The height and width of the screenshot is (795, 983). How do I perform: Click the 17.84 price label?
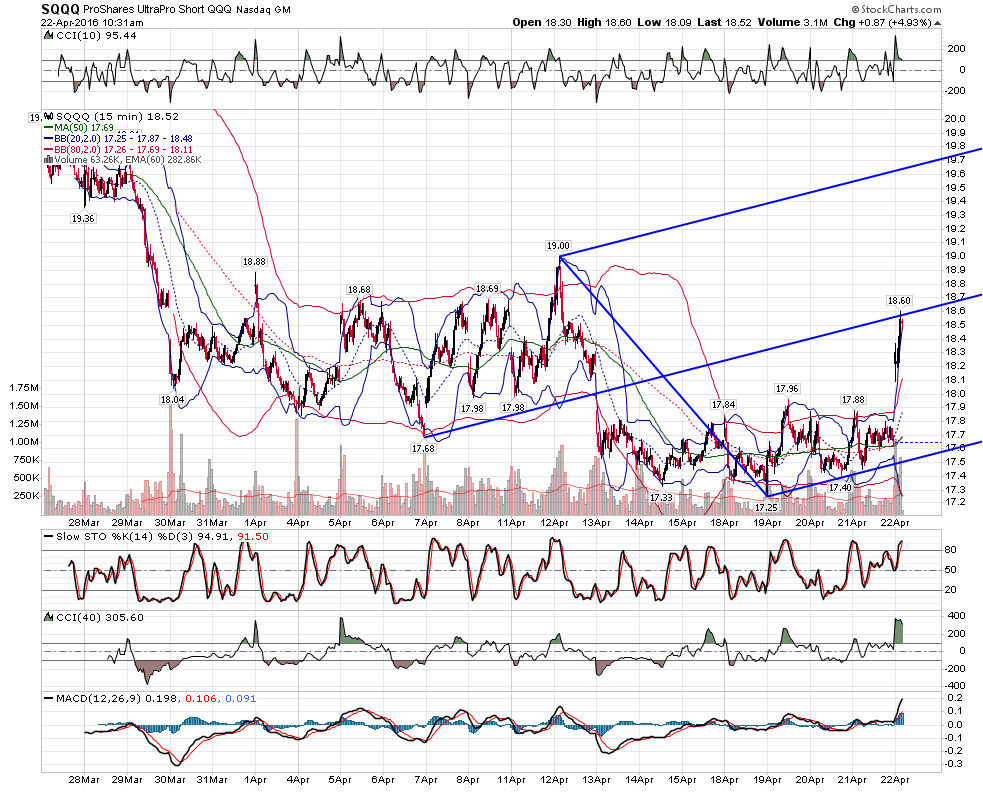pyautogui.click(x=723, y=404)
